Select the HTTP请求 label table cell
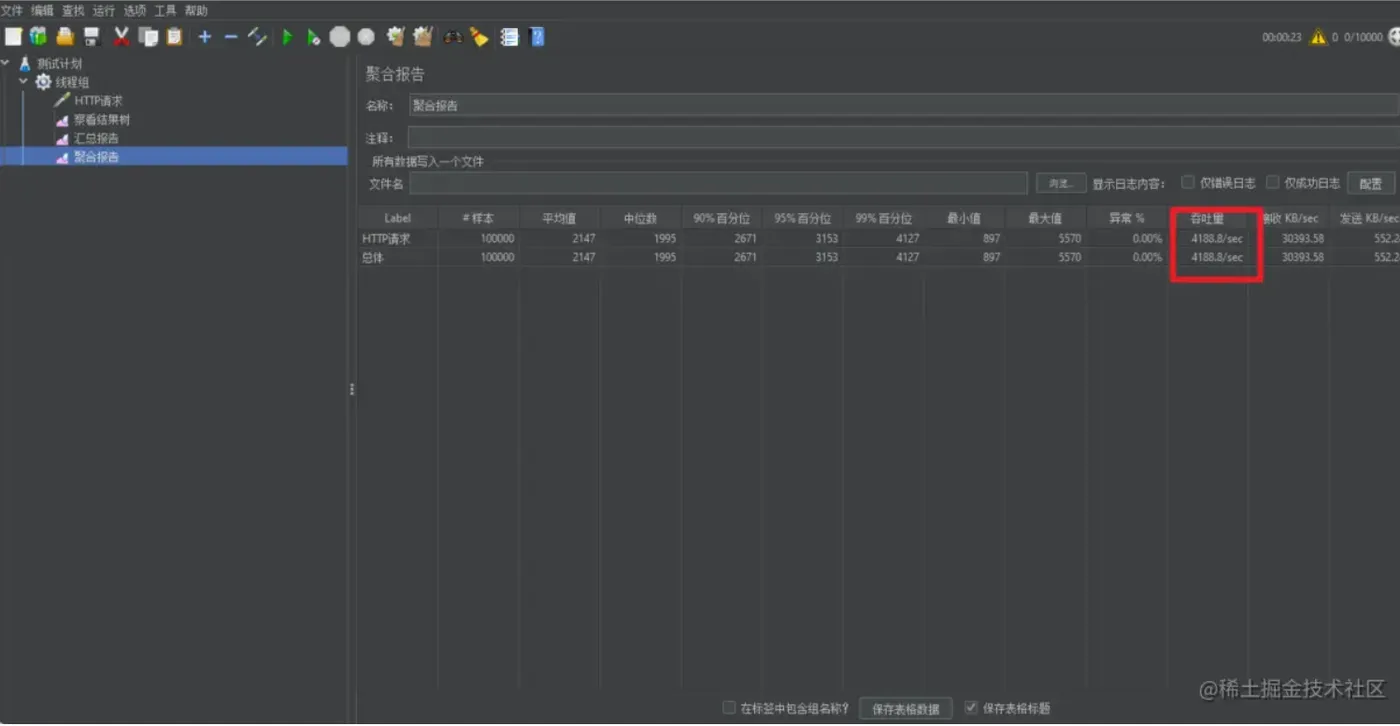 398,238
